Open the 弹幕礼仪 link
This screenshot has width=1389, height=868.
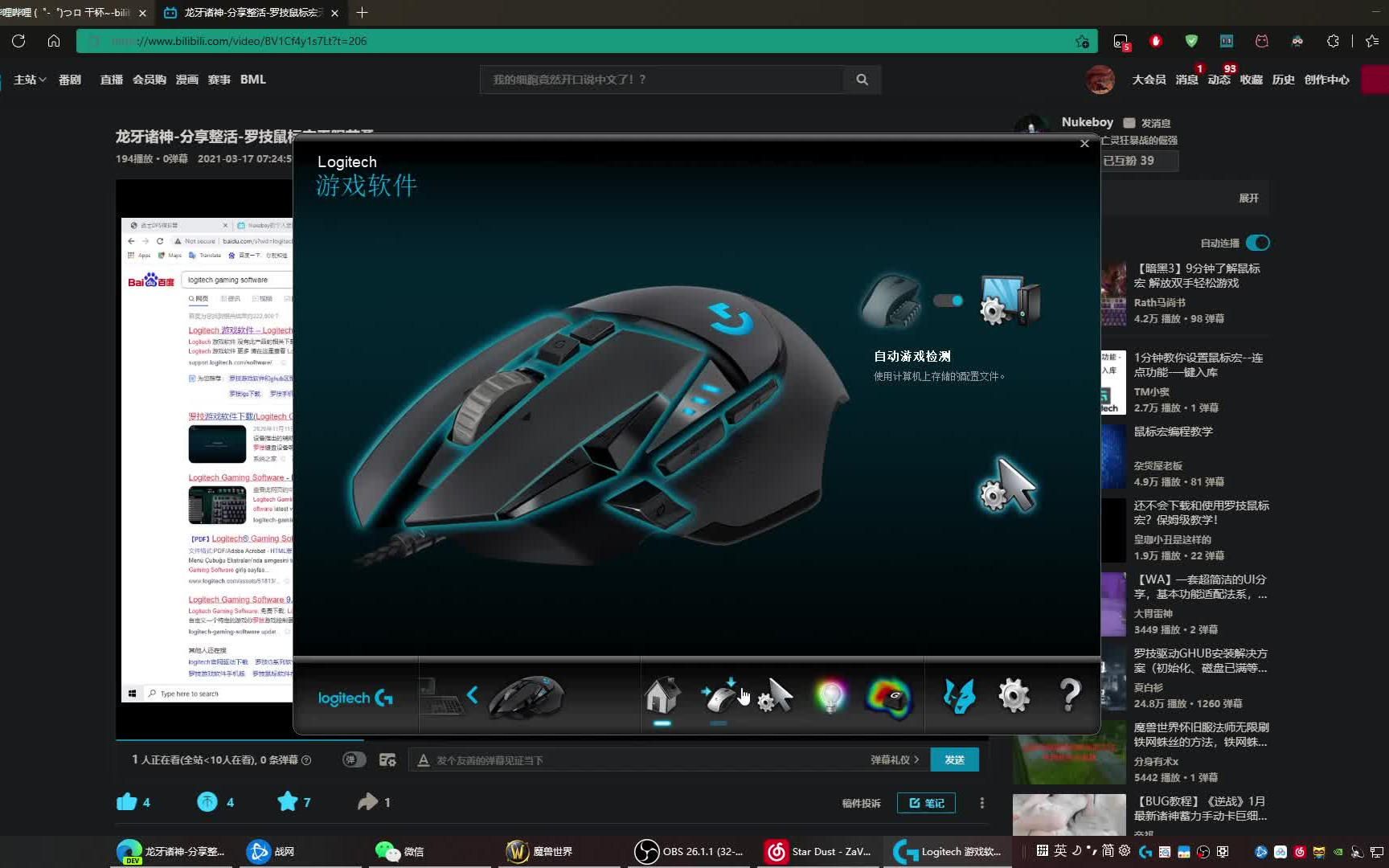click(895, 759)
